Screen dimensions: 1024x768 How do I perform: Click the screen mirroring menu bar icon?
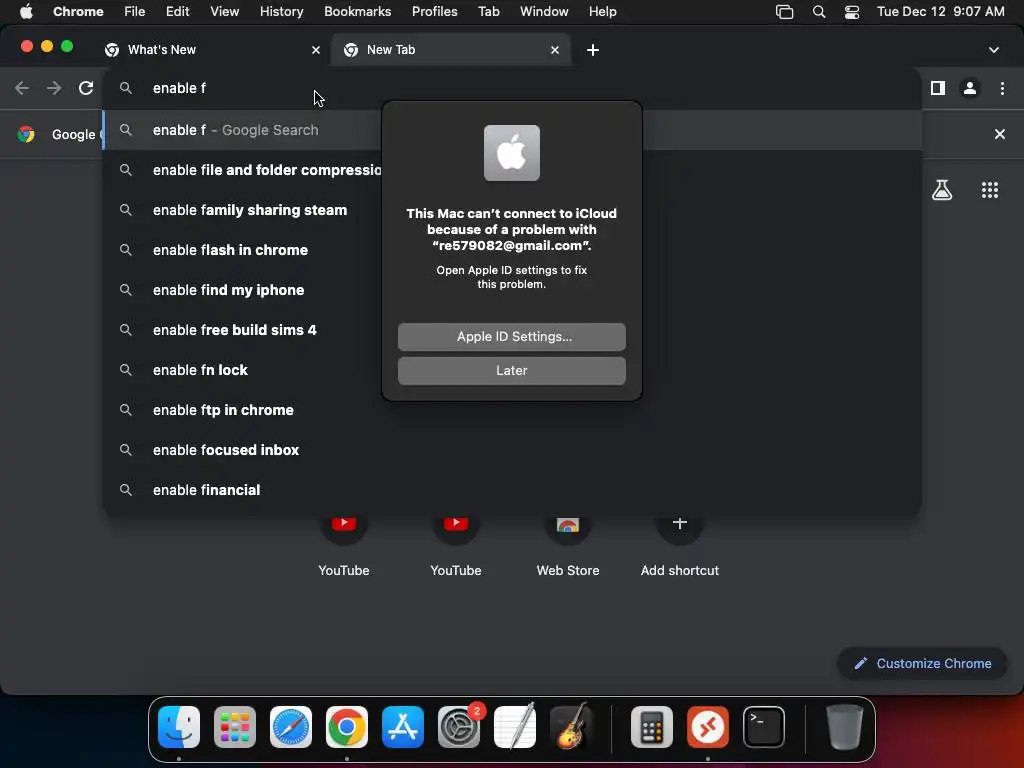pos(784,12)
